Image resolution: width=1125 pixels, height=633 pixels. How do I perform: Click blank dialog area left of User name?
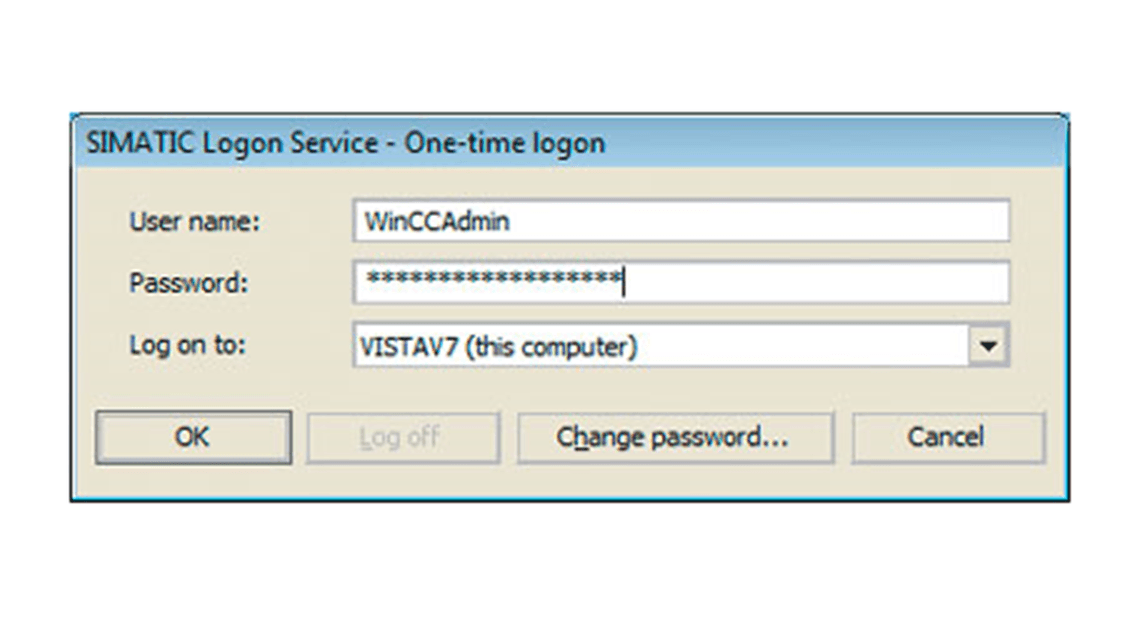tap(100, 221)
